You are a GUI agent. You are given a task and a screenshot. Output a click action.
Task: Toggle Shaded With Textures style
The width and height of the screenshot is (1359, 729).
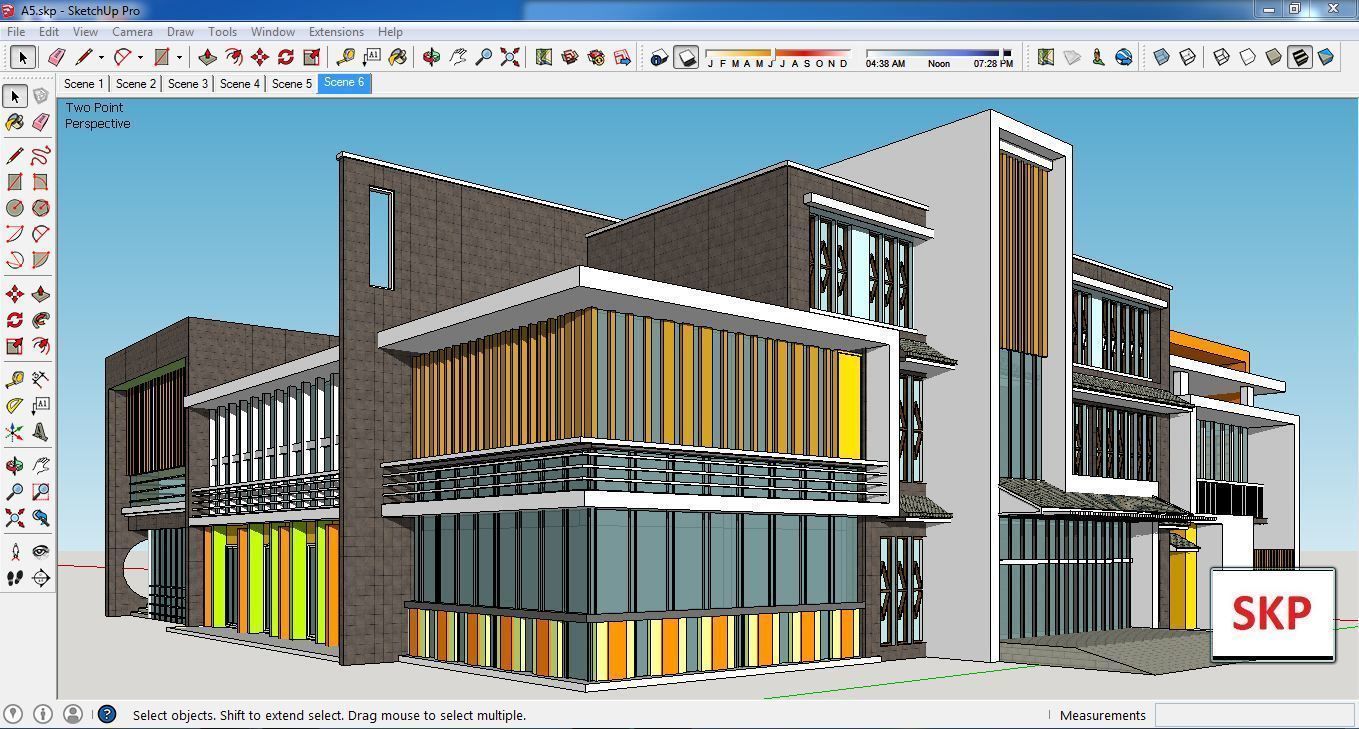pos(1300,57)
